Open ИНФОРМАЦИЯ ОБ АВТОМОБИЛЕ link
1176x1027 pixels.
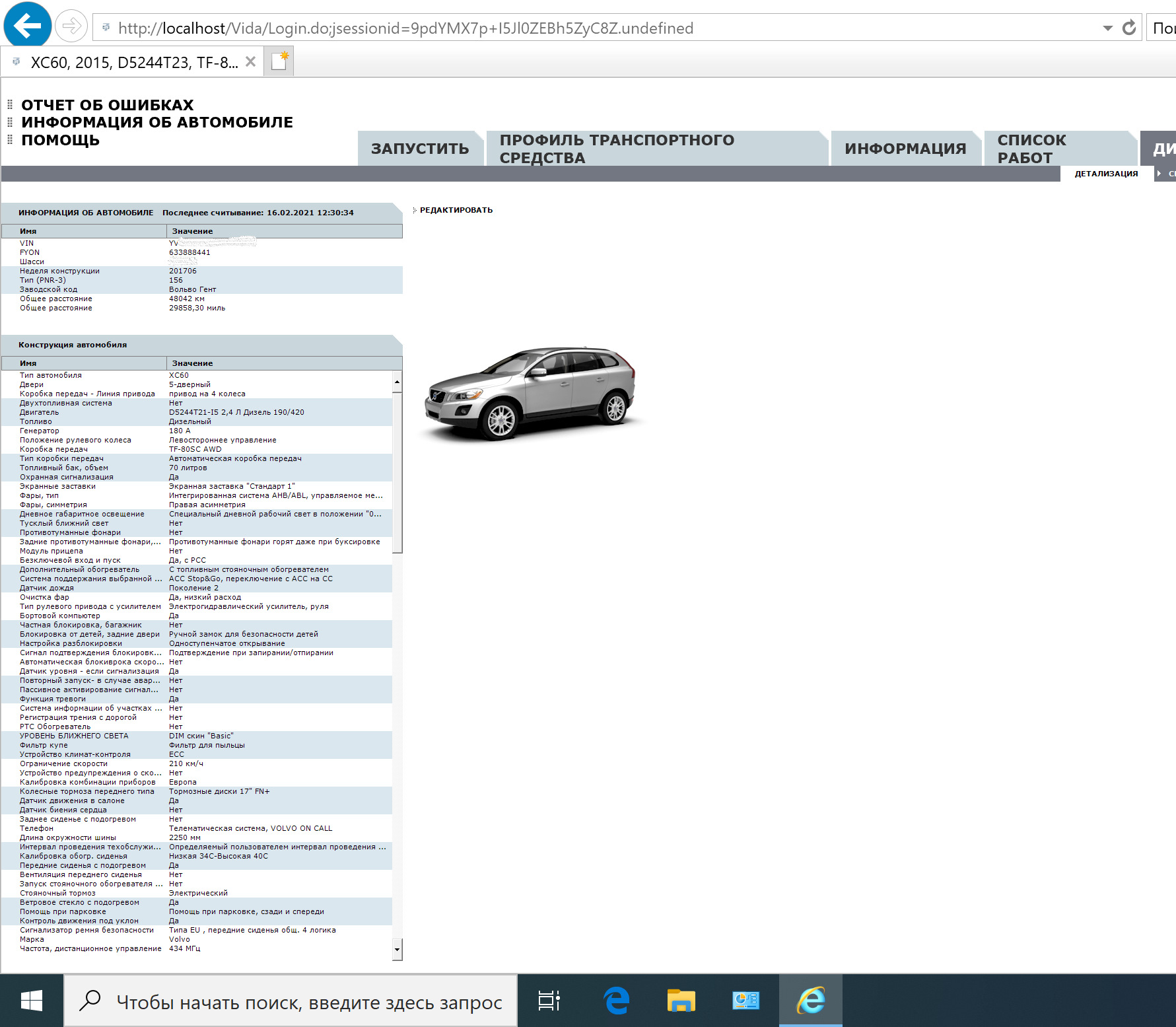[x=157, y=122]
